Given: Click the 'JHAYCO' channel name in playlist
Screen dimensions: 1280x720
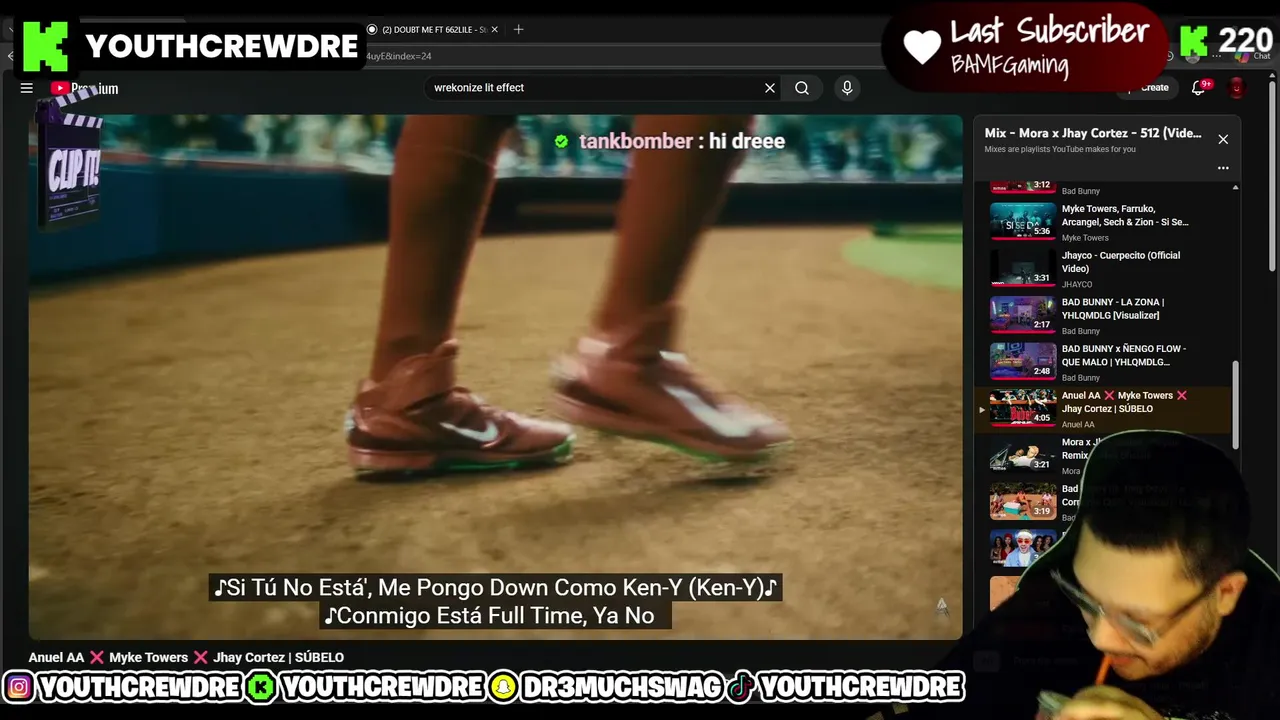Looking at the screenshot, I should (1077, 284).
